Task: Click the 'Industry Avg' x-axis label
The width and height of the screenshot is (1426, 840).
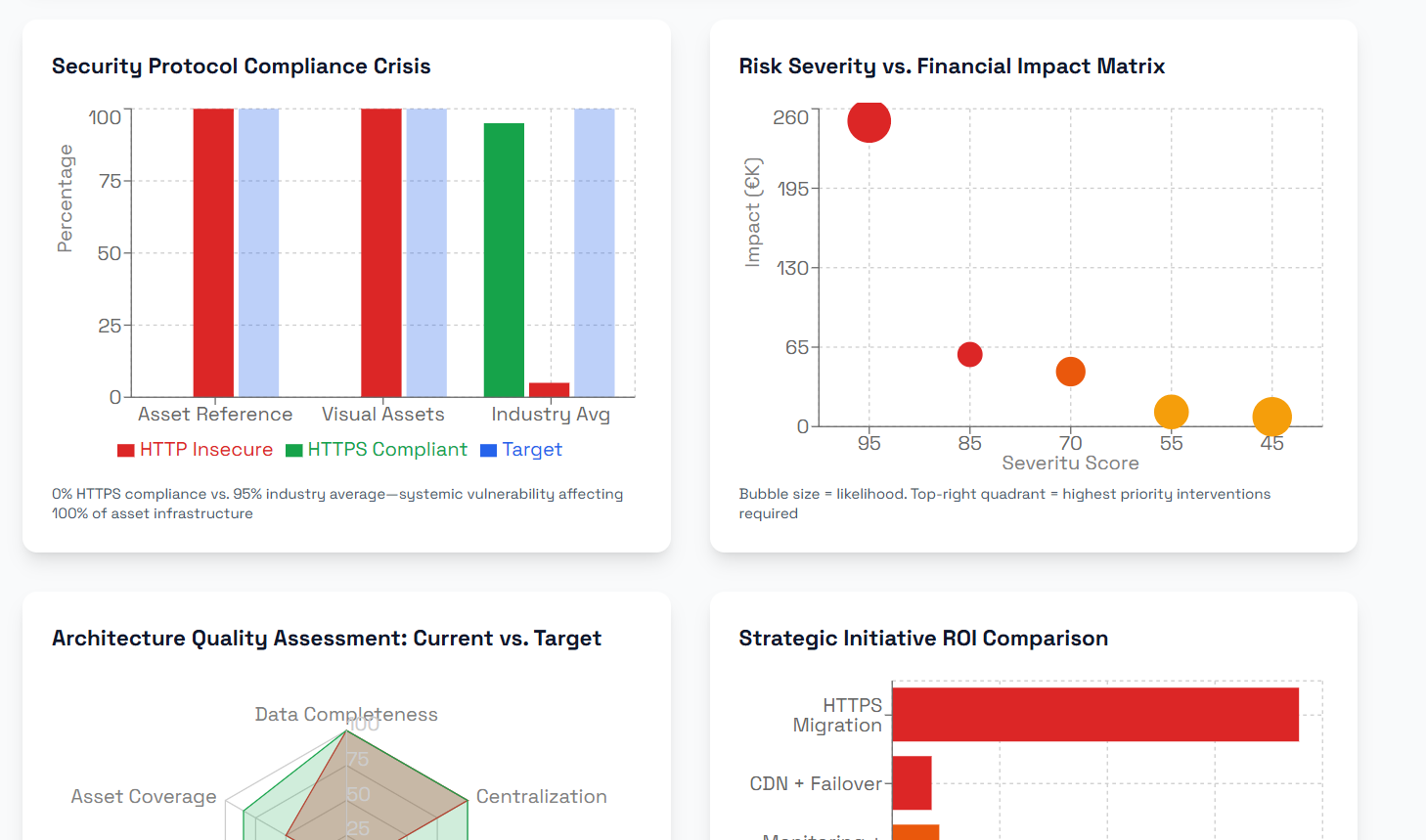Action: tap(551, 415)
